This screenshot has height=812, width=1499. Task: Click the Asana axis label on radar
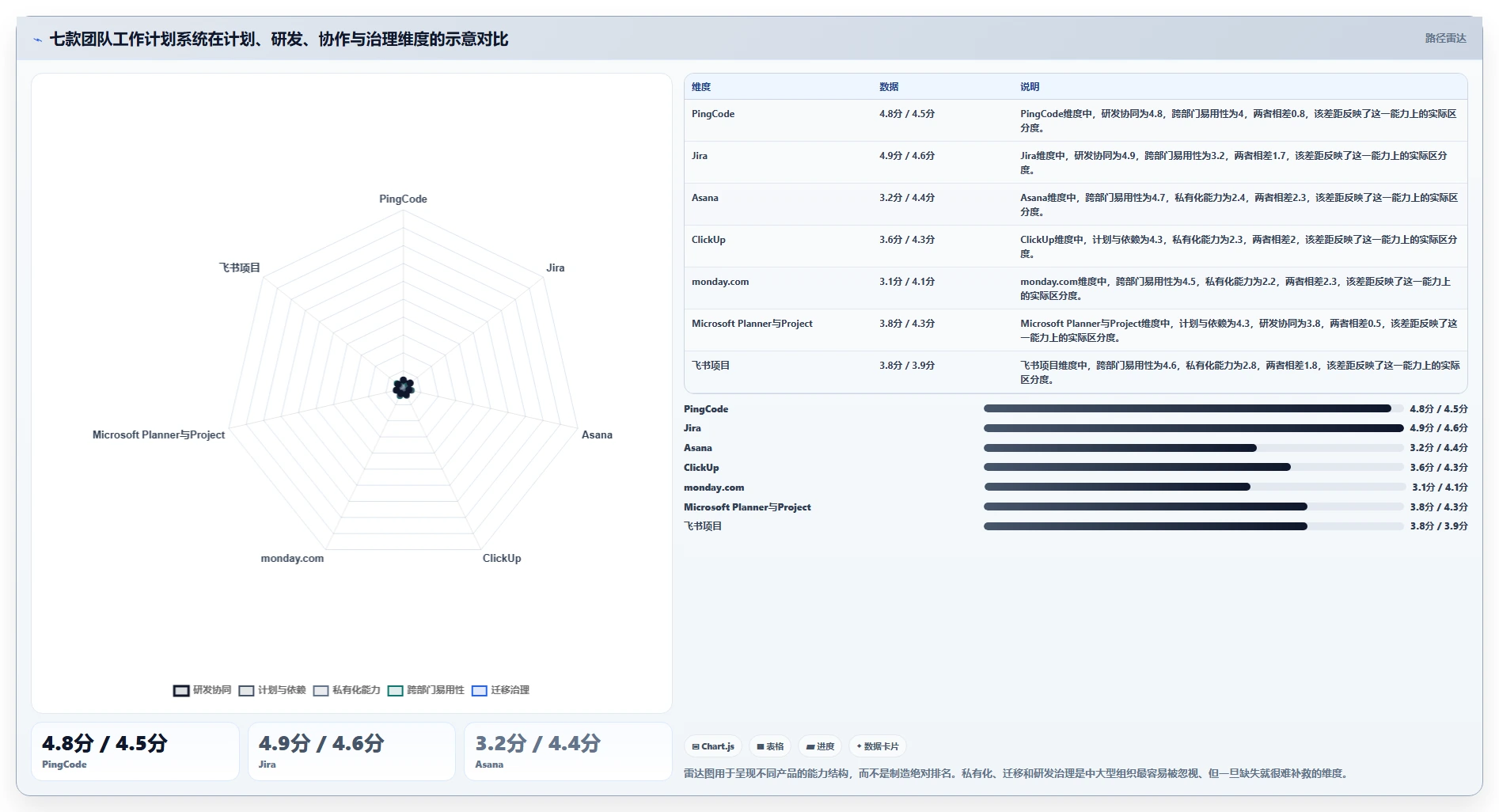pyautogui.click(x=597, y=435)
